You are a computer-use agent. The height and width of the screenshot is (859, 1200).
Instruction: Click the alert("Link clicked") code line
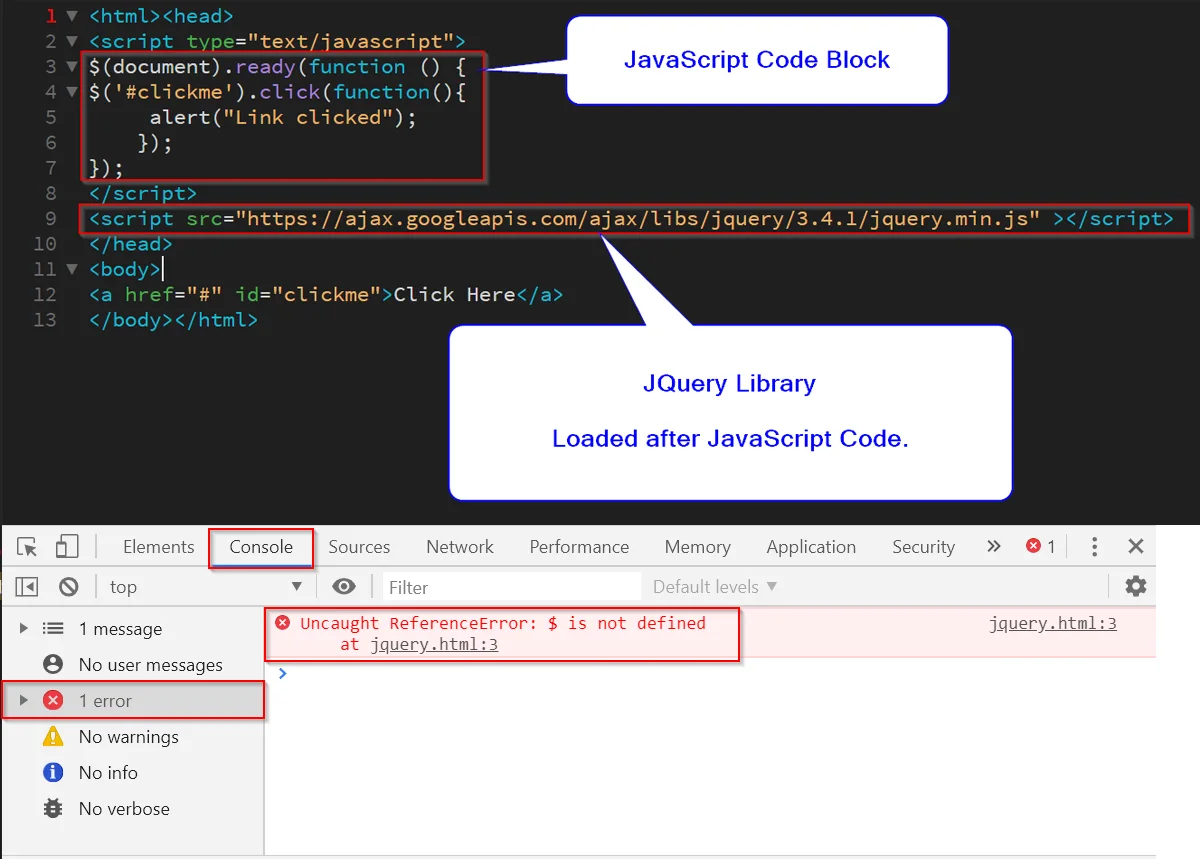pos(283,117)
